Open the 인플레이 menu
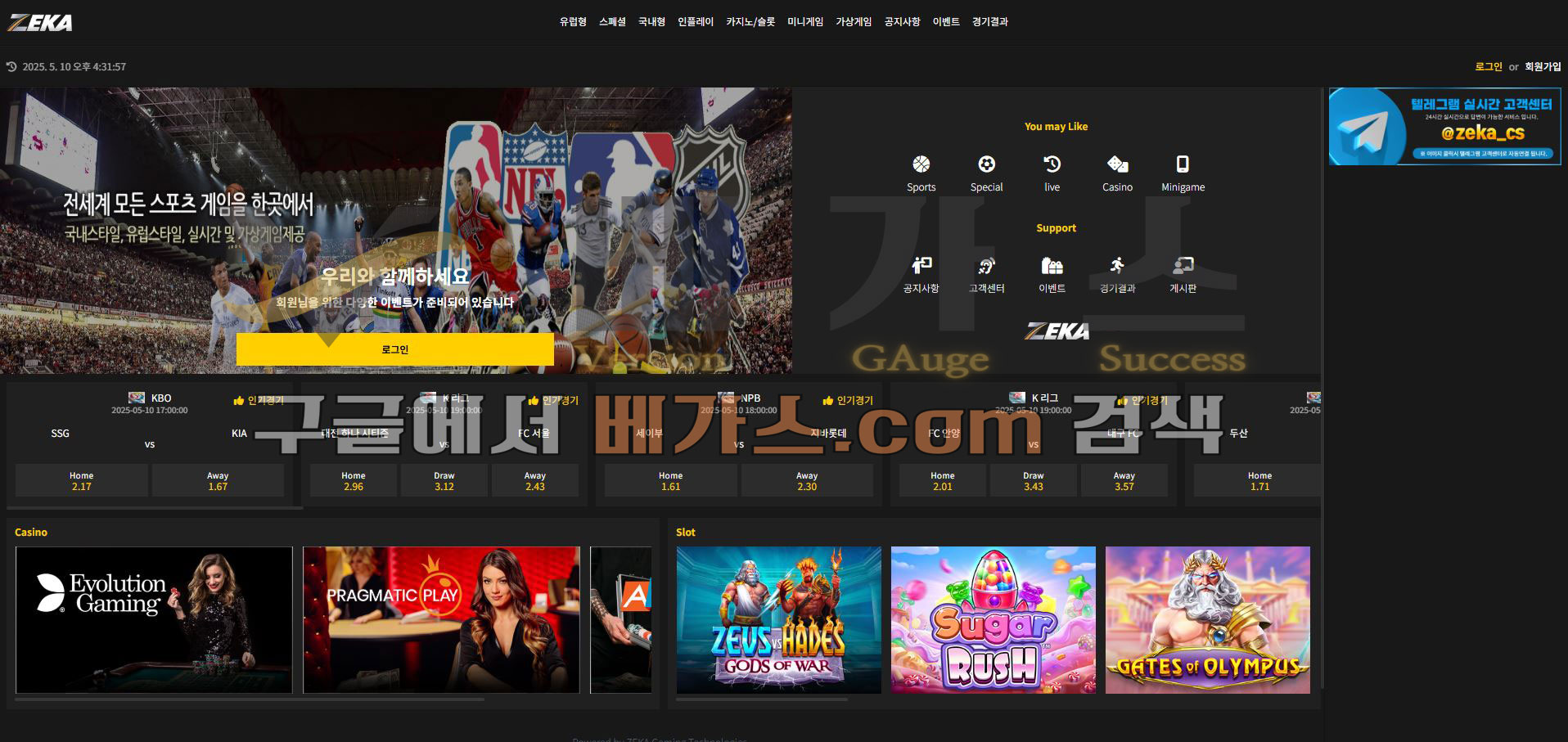1568x742 pixels. (x=696, y=22)
